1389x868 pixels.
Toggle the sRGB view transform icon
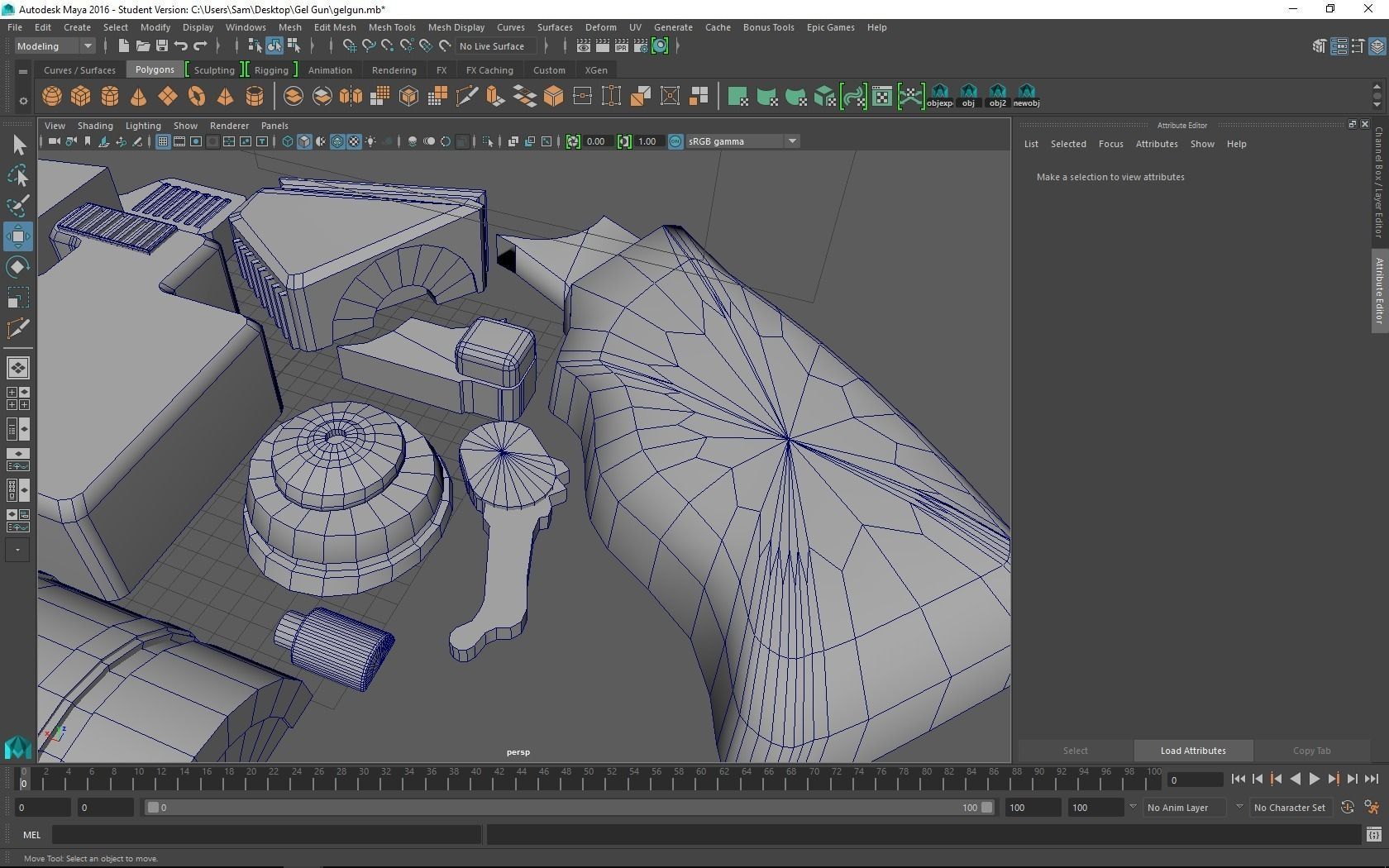(675, 141)
